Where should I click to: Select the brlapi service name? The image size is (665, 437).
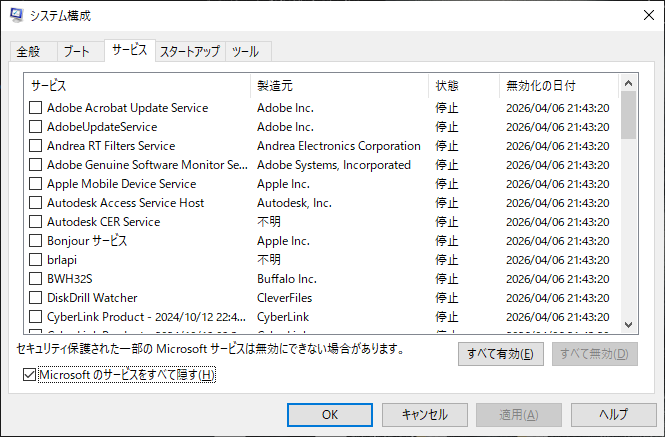click(x=62, y=260)
